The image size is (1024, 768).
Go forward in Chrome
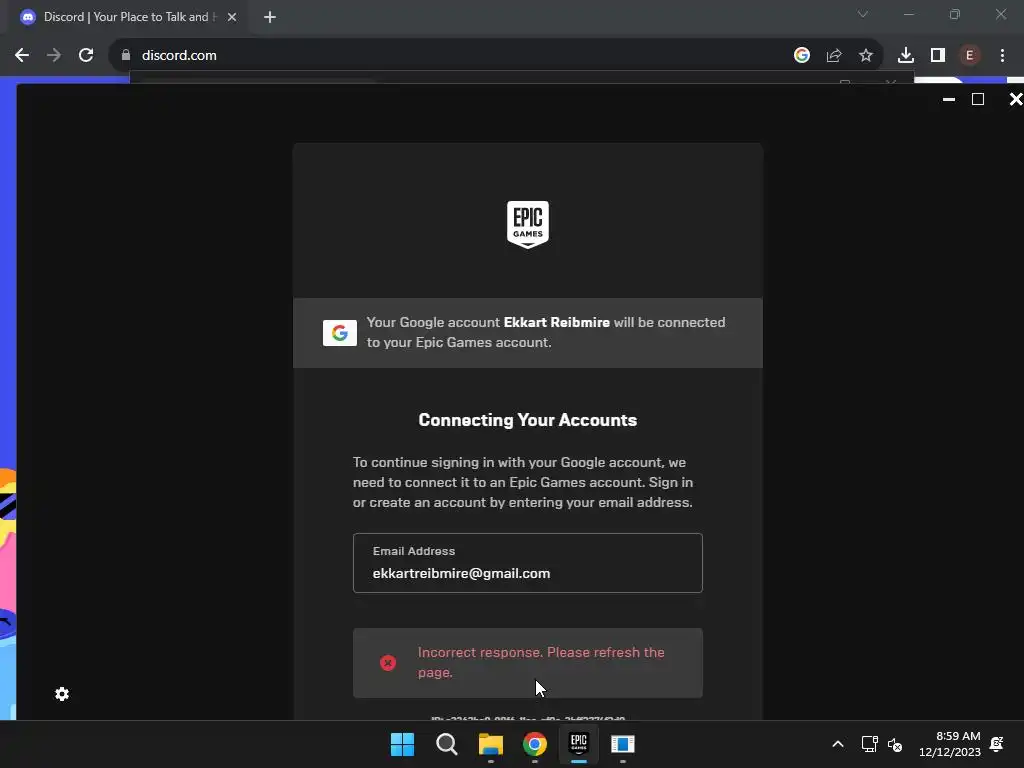coord(54,55)
